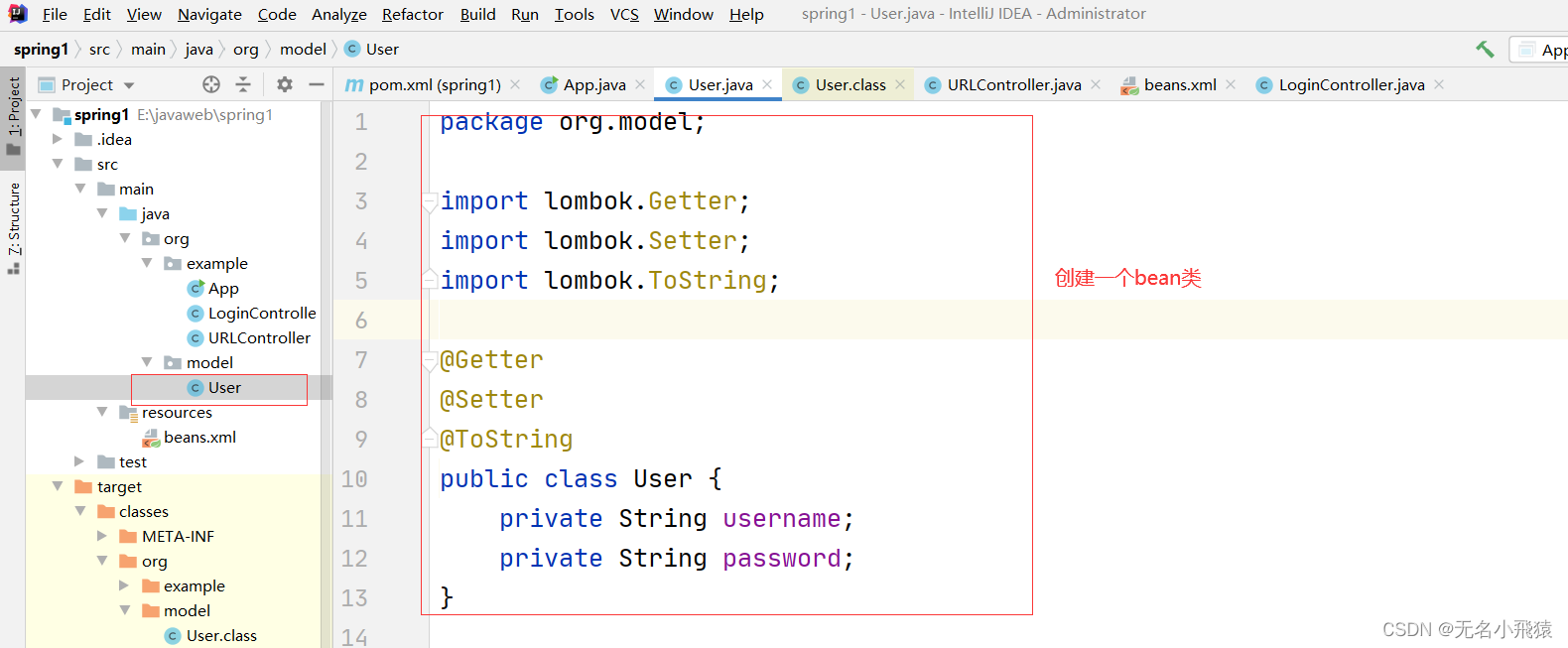1568x648 pixels.
Task: Fold the import block at line 3
Action: (x=430, y=201)
